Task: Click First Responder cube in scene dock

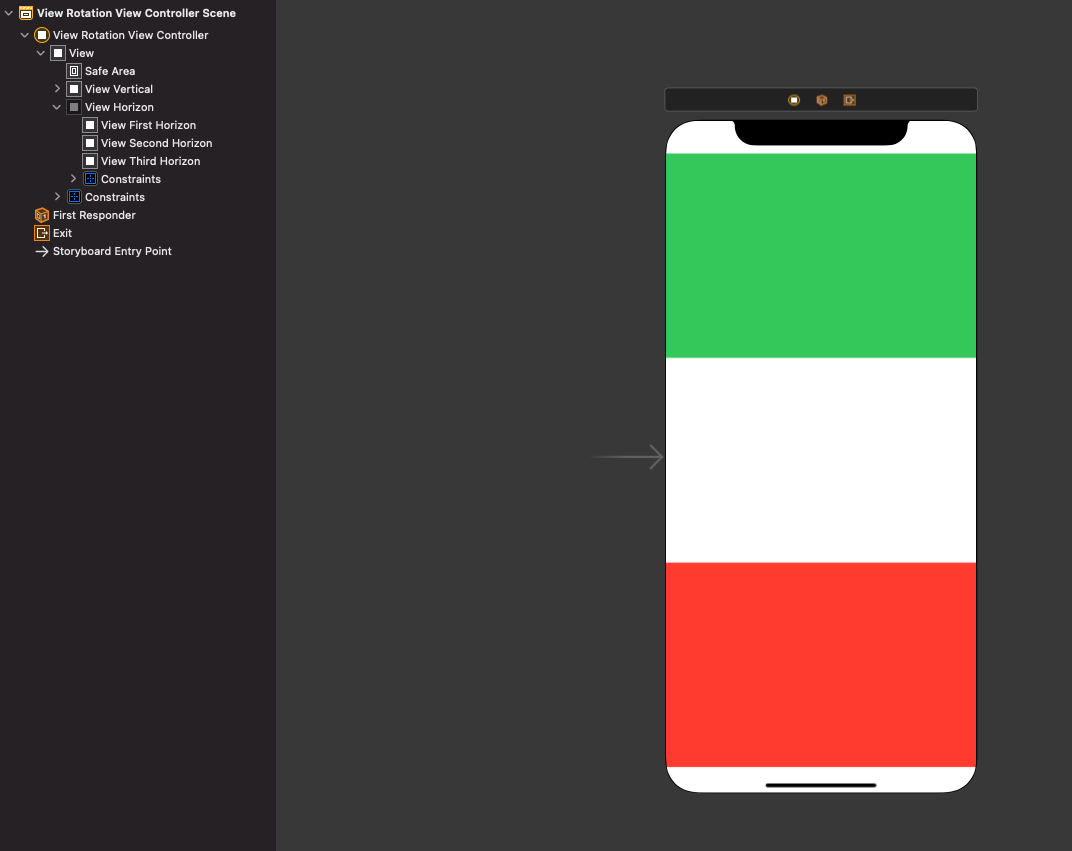Action: click(822, 100)
